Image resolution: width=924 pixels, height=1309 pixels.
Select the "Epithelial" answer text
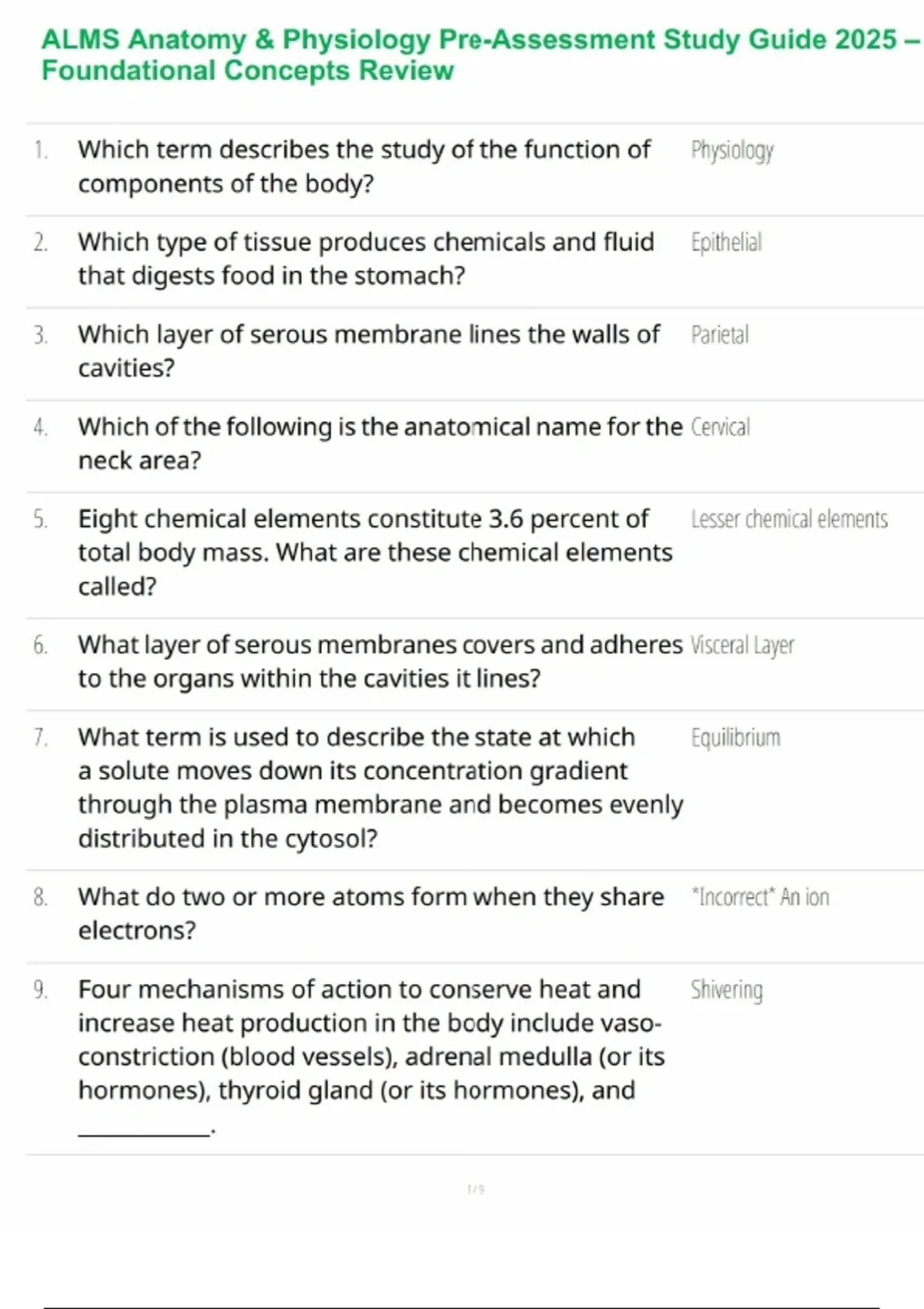click(726, 243)
